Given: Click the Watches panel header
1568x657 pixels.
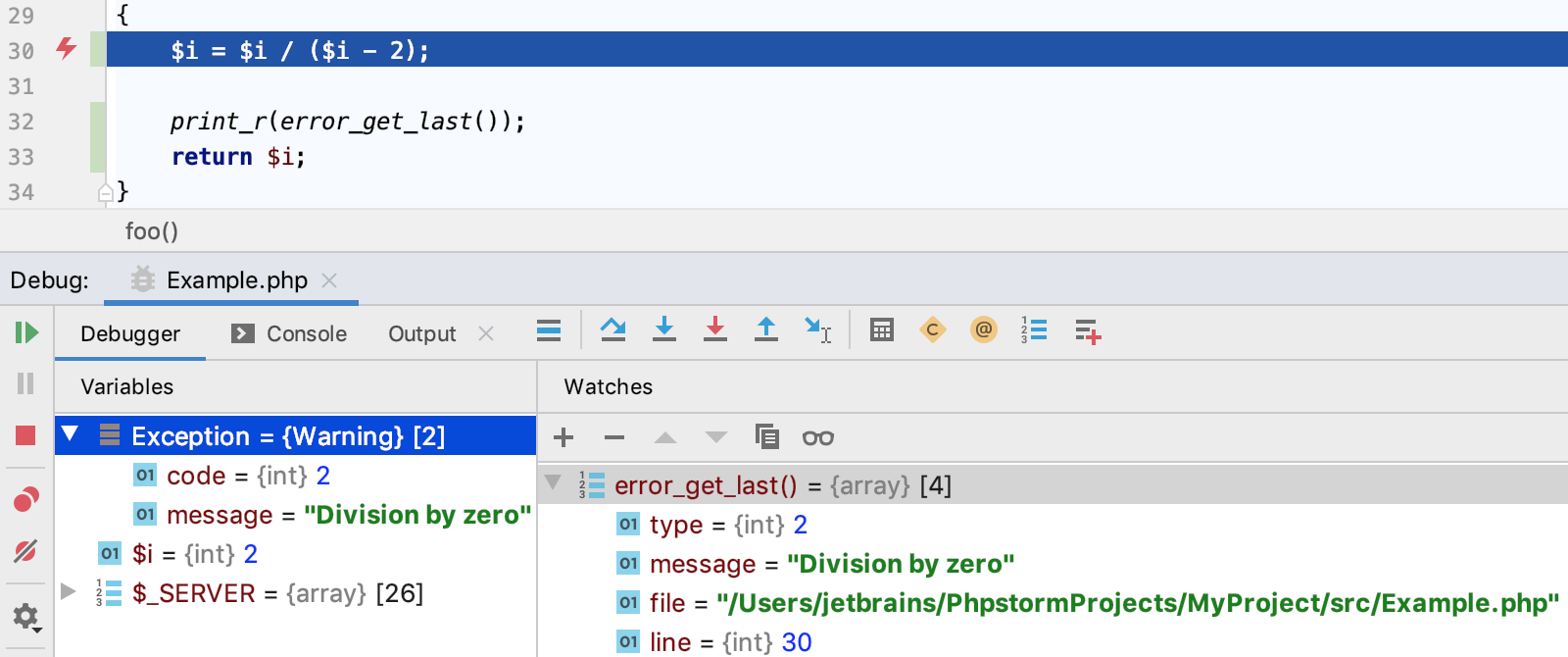Looking at the screenshot, I should pos(609,386).
